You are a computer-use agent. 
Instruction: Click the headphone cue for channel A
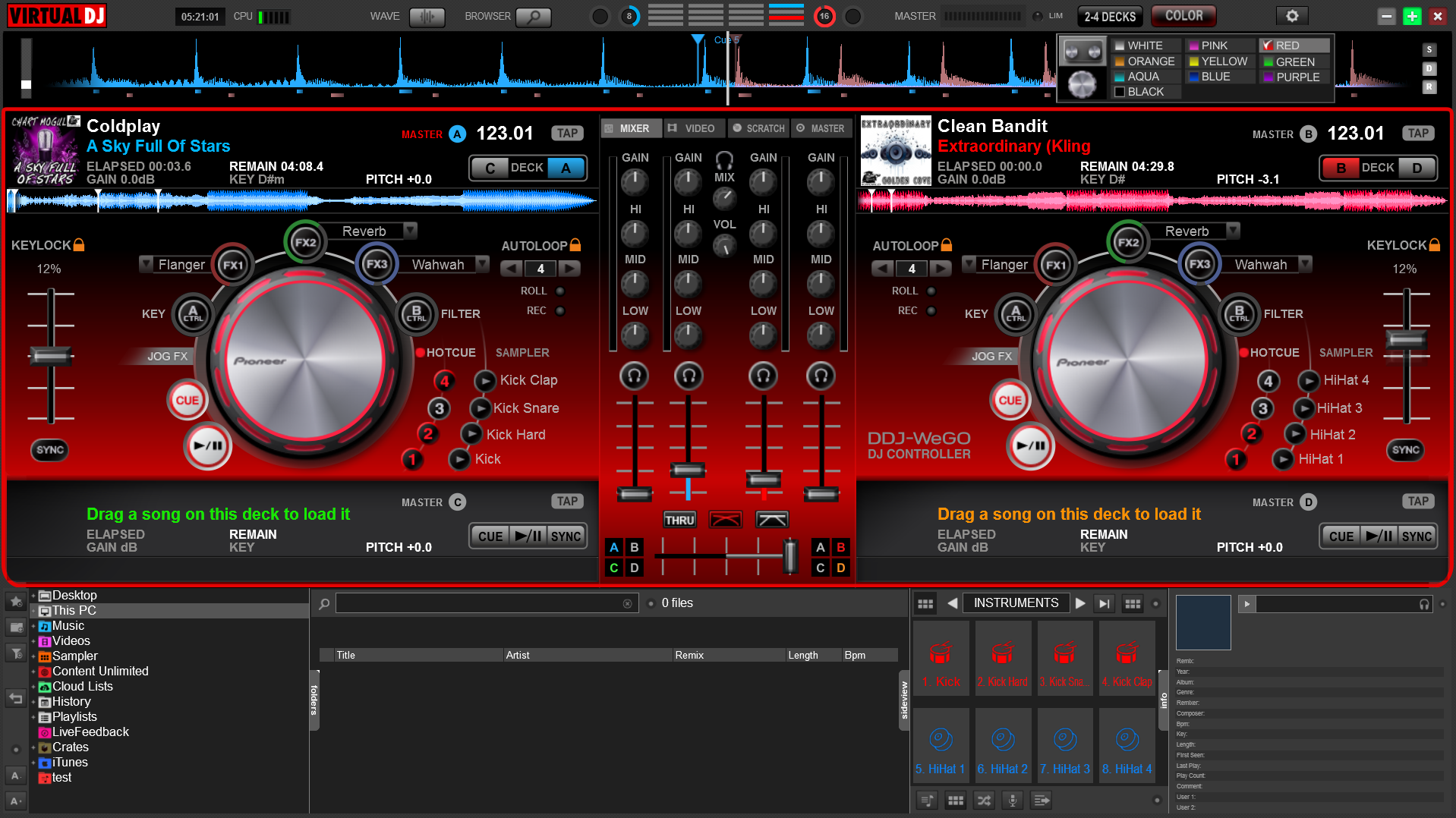coord(688,376)
